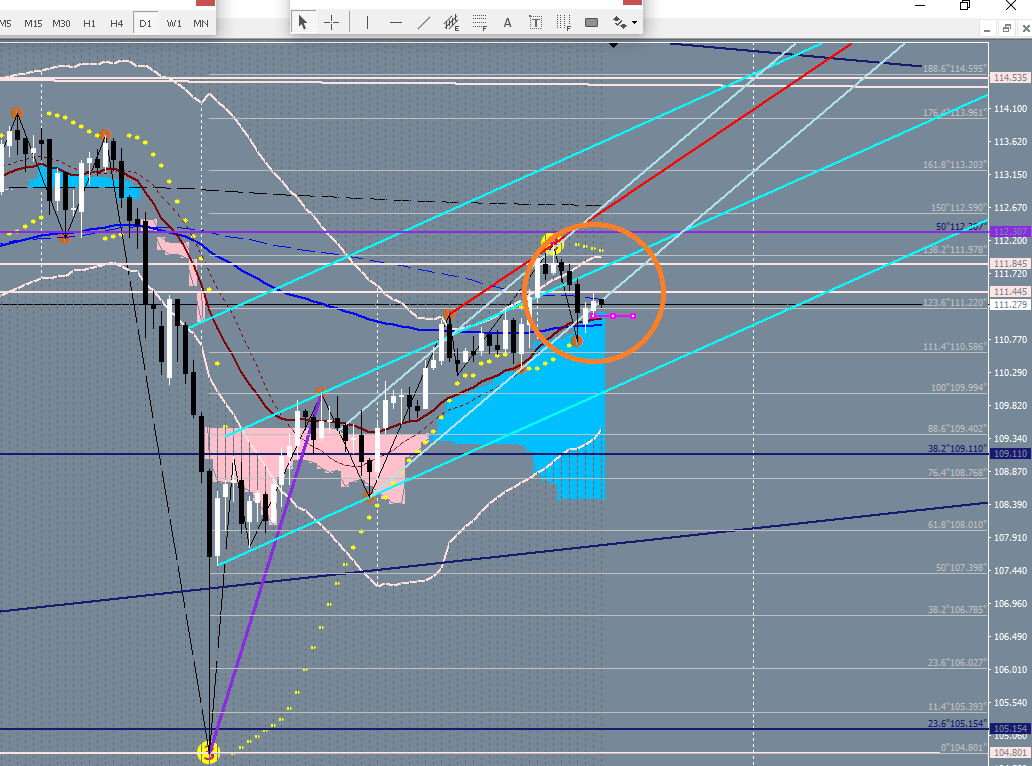Pick the Vertical Line drawing tool
Screen dimensions: 1032x766
click(x=368, y=22)
